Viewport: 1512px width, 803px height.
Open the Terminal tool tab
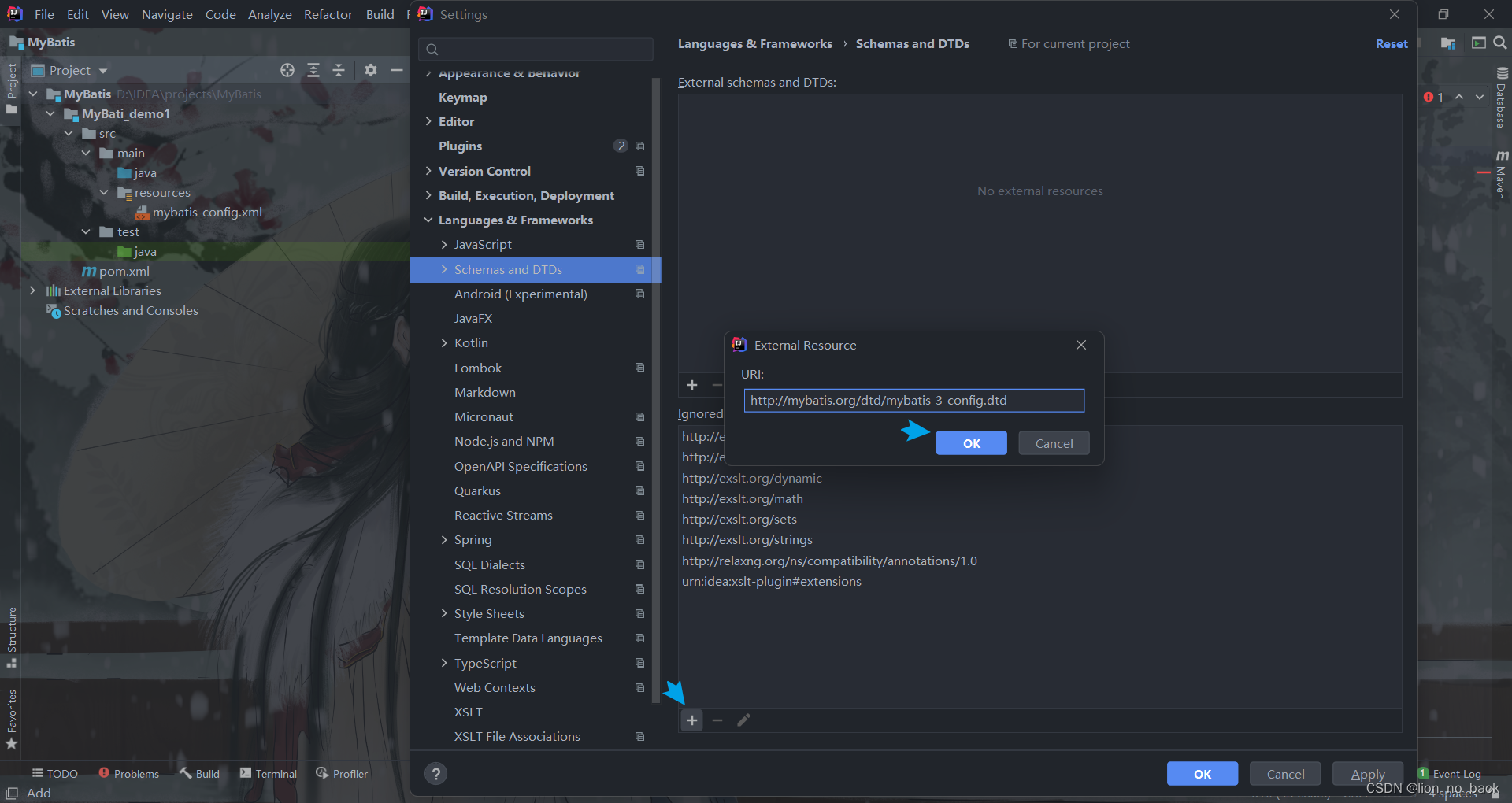tap(269, 774)
